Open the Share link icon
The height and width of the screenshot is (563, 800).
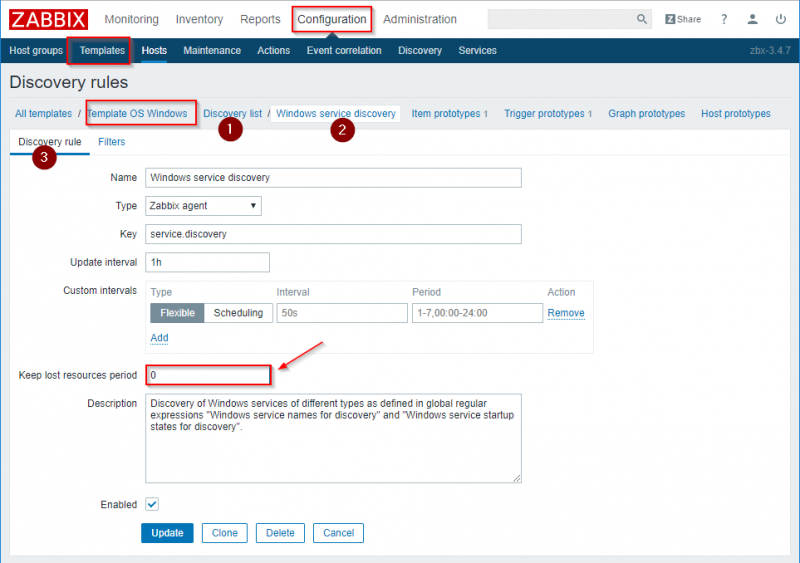(x=683, y=19)
